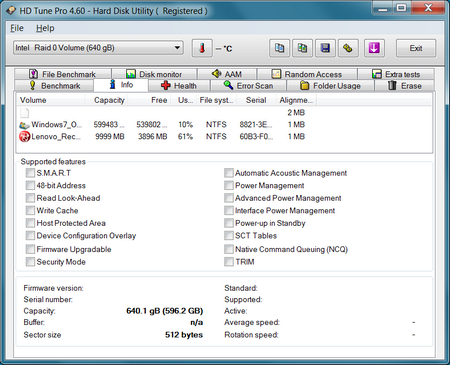Open the drive selection dropdown

coord(98,48)
